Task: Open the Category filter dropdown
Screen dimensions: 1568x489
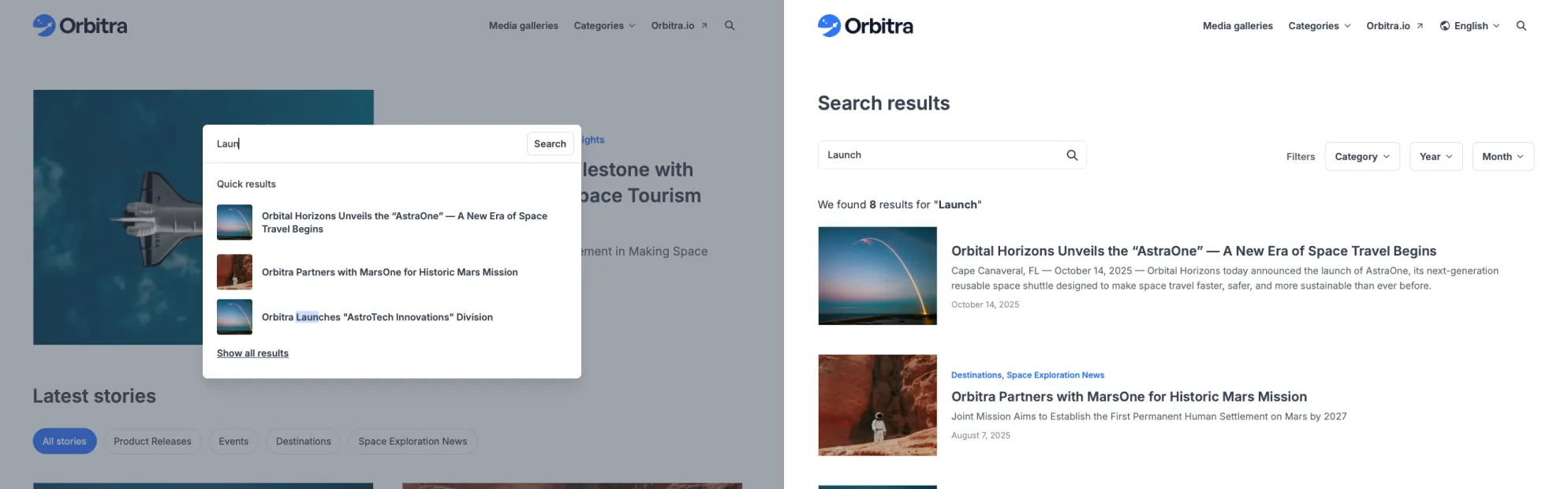Action: tap(1362, 156)
